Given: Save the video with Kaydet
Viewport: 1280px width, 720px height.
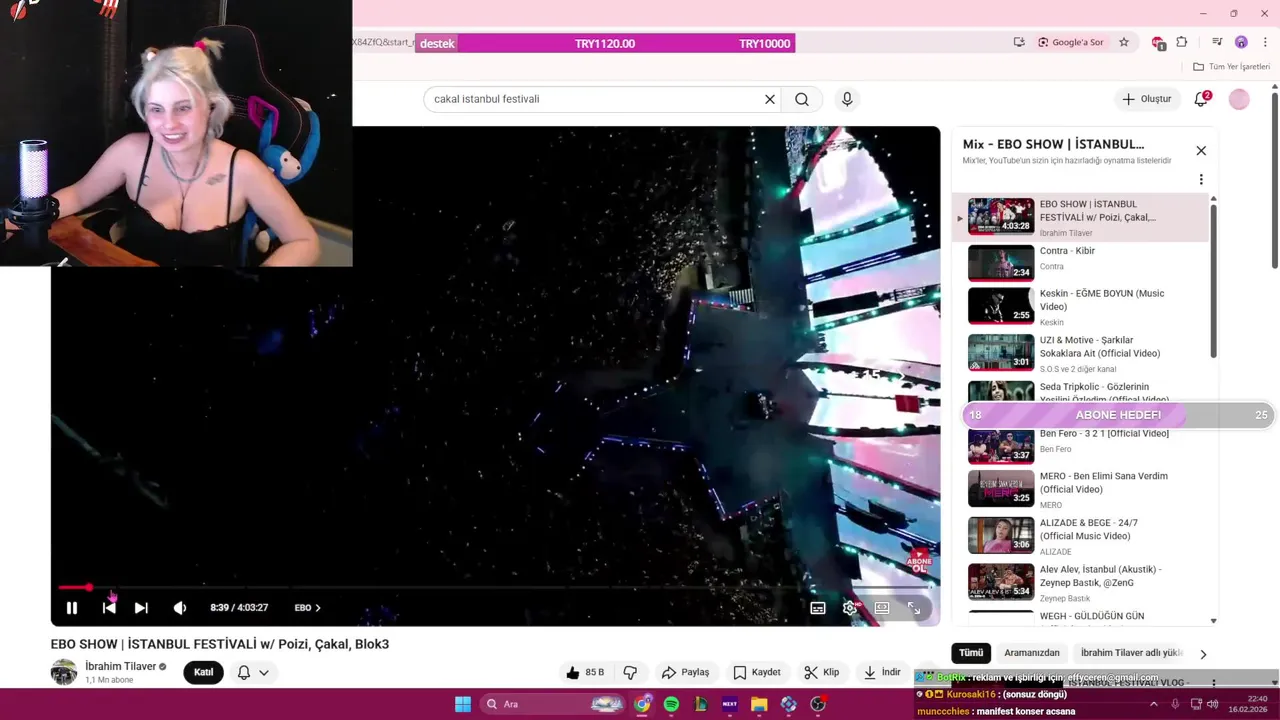Looking at the screenshot, I should (756, 672).
